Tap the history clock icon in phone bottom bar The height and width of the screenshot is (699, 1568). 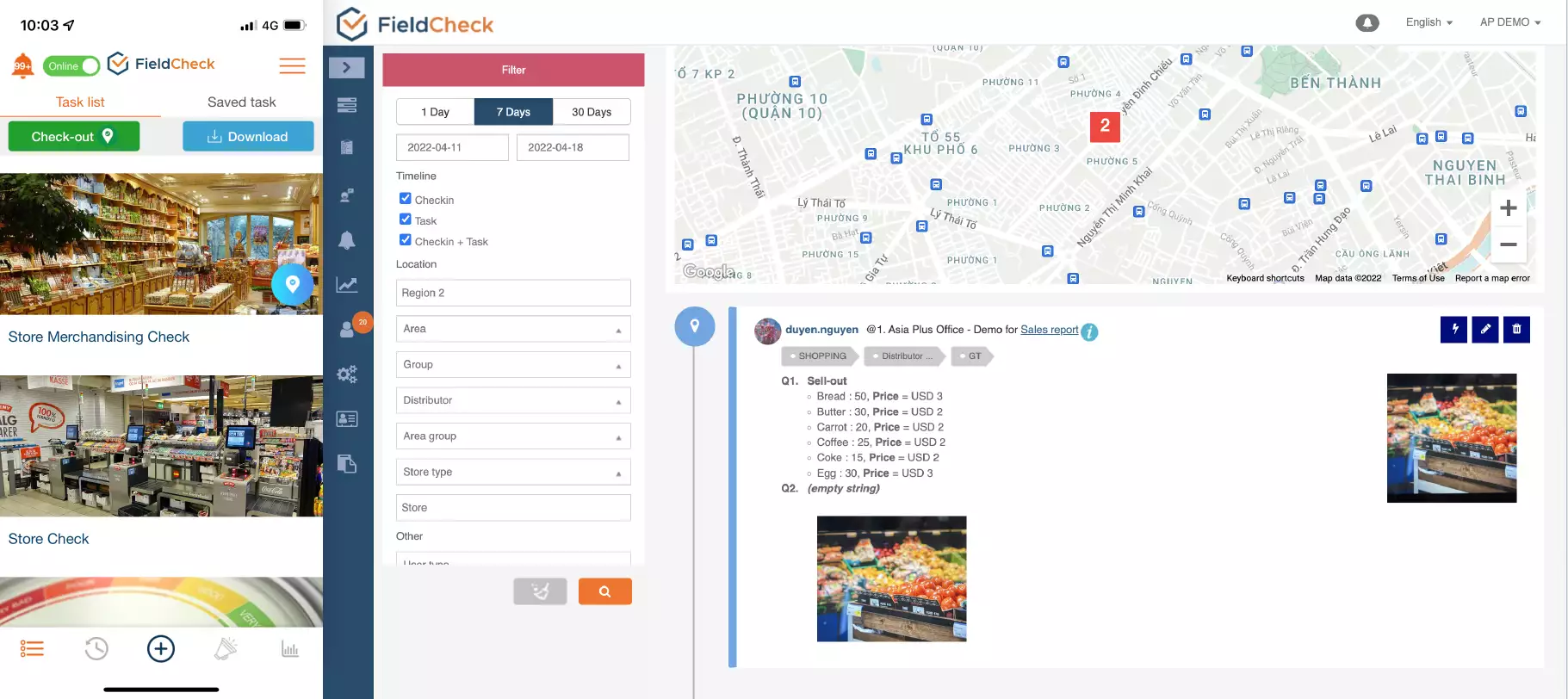coord(96,649)
